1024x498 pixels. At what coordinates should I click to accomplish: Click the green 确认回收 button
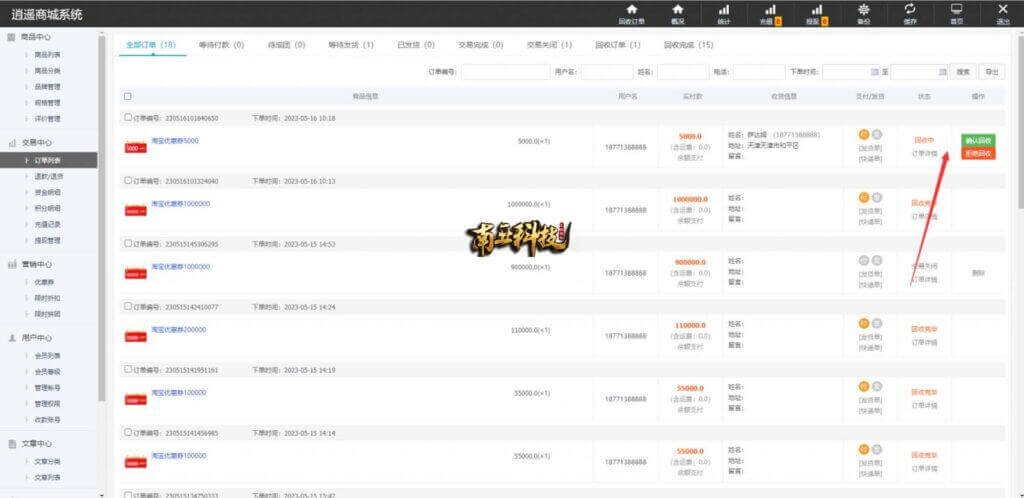[977, 141]
